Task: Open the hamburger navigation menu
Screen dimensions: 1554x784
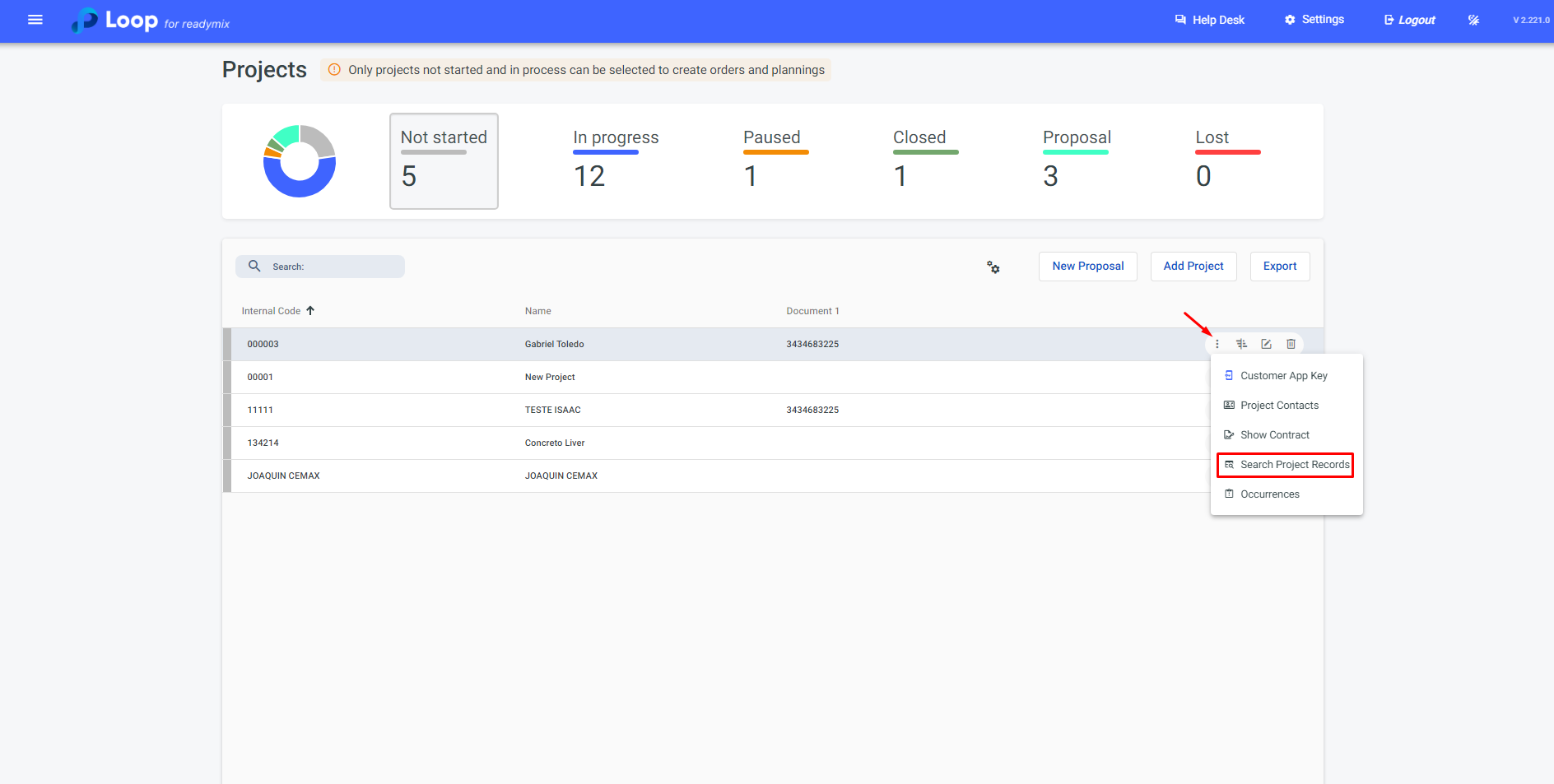Action: 35,20
